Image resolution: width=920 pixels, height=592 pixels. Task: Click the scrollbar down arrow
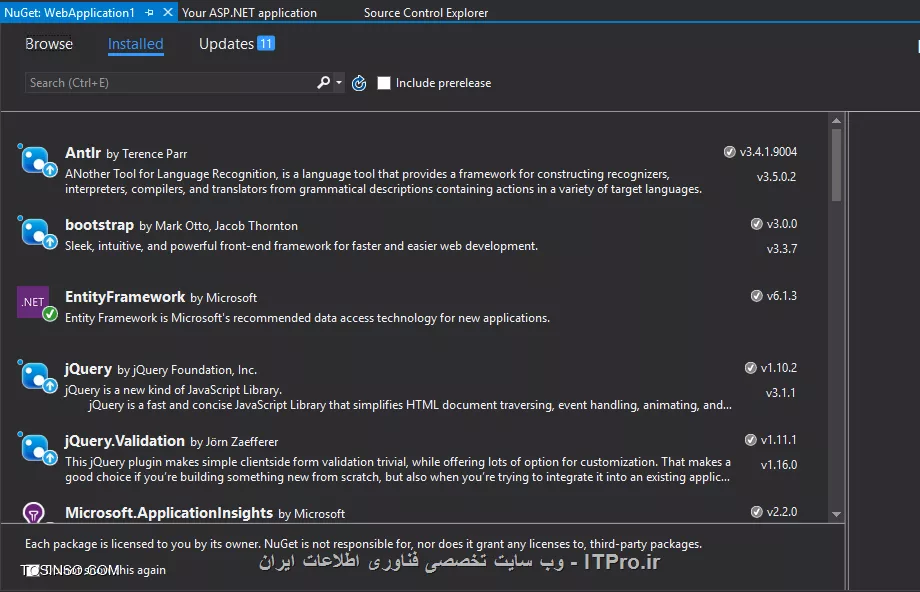(837, 514)
